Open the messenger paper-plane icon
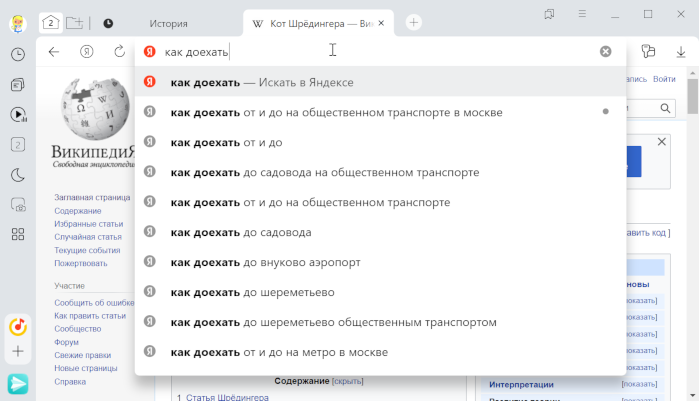Image resolution: width=699 pixels, height=401 pixels. click(18, 384)
